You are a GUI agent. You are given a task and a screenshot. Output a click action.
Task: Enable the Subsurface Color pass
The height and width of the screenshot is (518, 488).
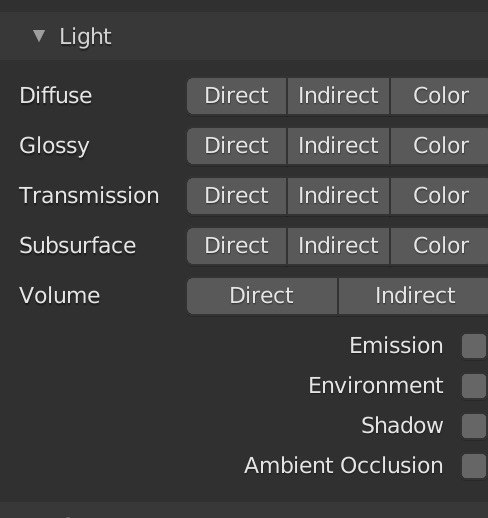pos(439,246)
